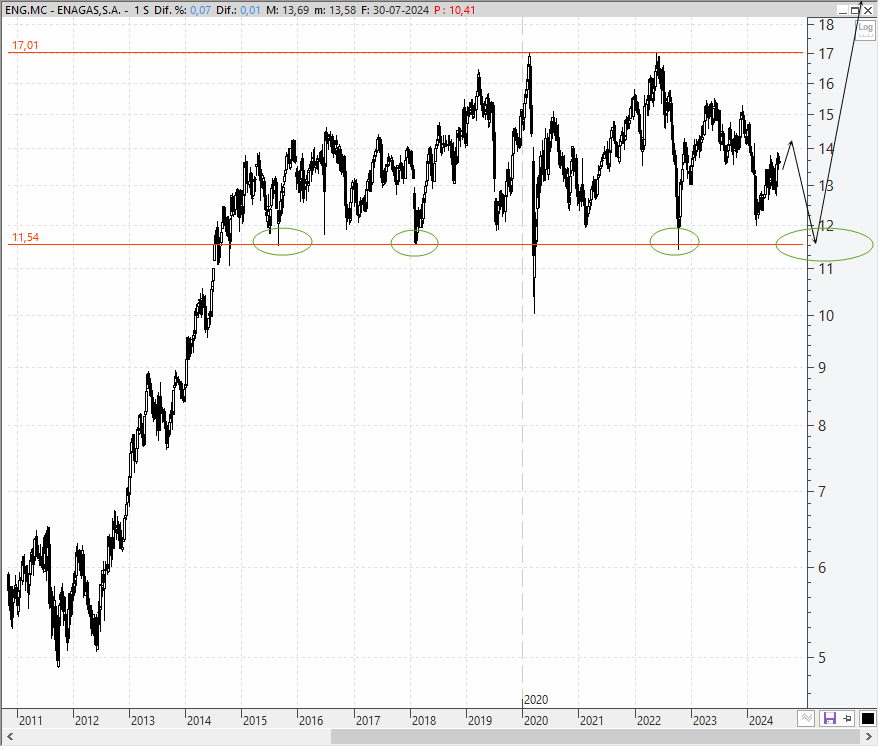This screenshot has width=879, height=747.
Task: Click the pushpin icon
Action: [848, 718]
